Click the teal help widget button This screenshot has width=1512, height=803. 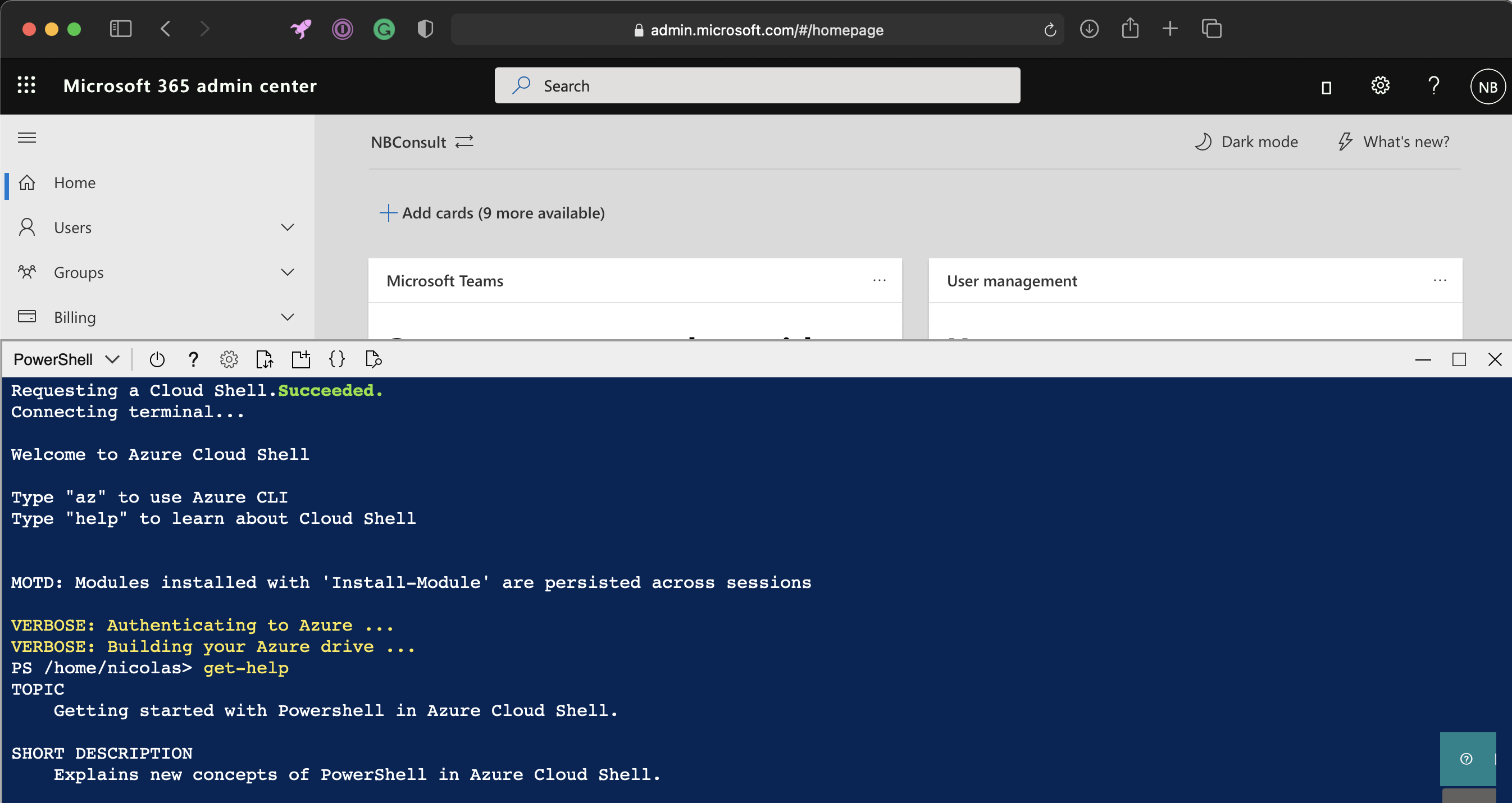[1468, 759]
